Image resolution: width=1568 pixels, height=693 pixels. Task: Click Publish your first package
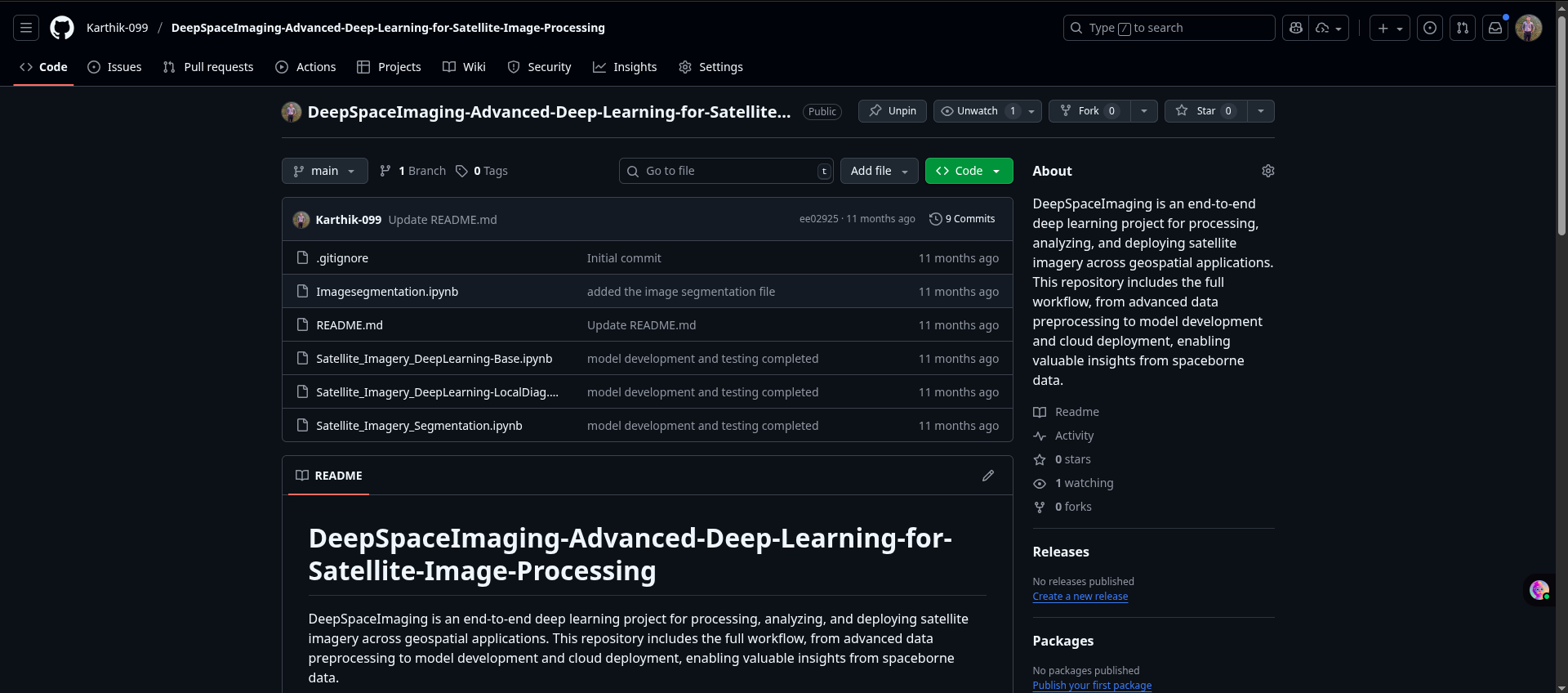click(x=1092, y=686)
